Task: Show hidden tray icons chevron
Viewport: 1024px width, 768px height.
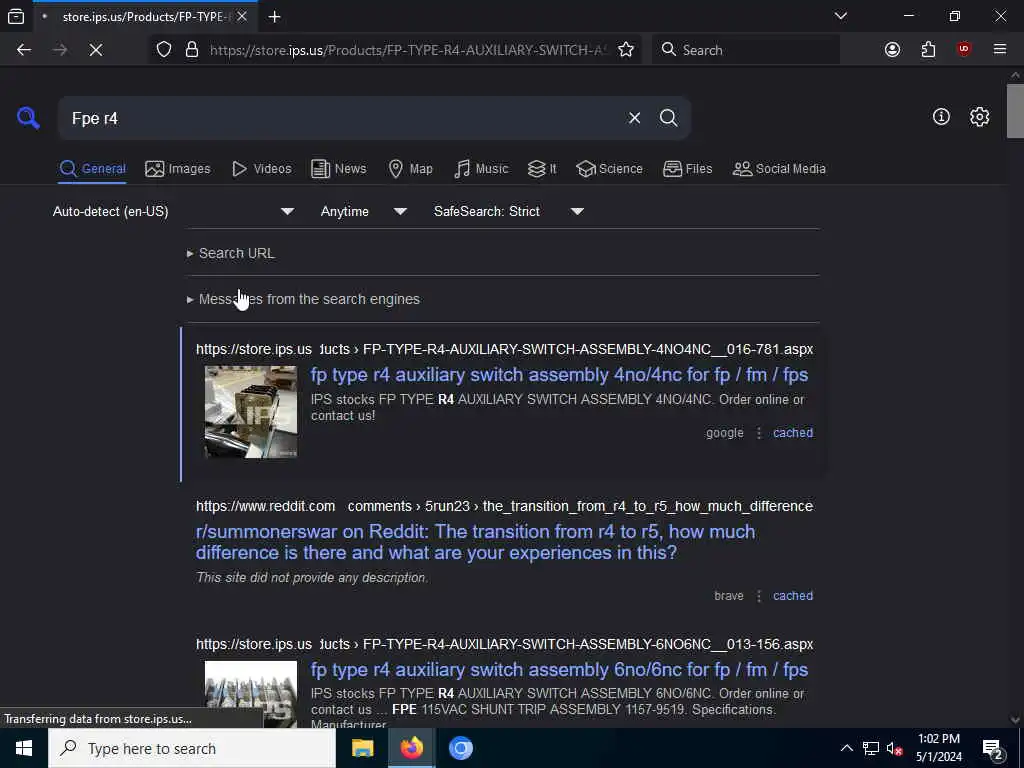Action: (846, 748)
